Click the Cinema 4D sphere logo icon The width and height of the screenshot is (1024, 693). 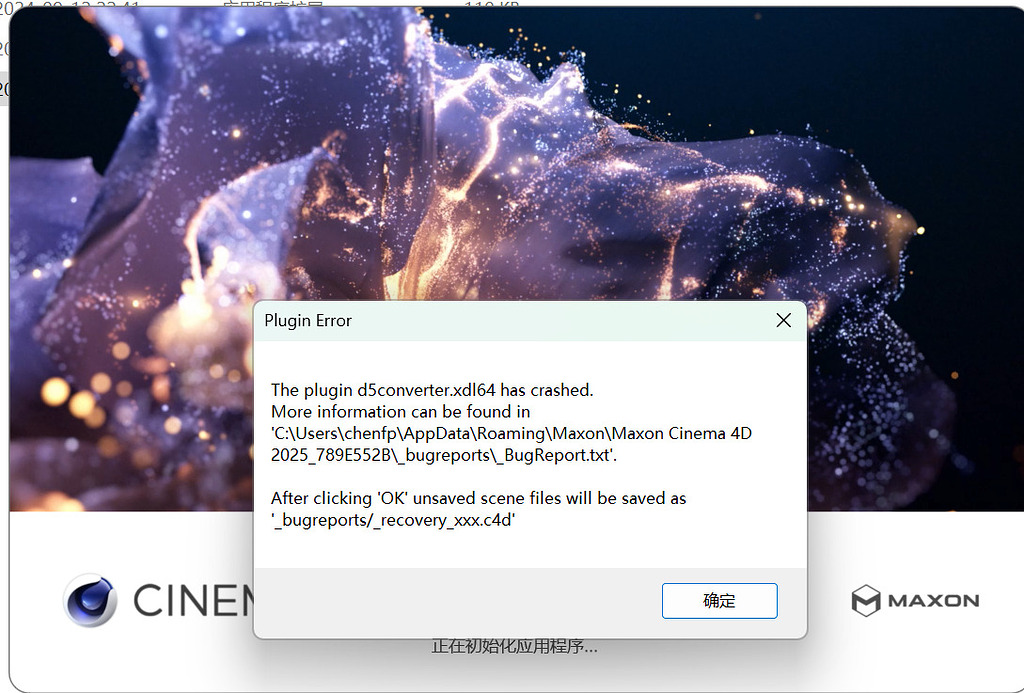[90, 600]
